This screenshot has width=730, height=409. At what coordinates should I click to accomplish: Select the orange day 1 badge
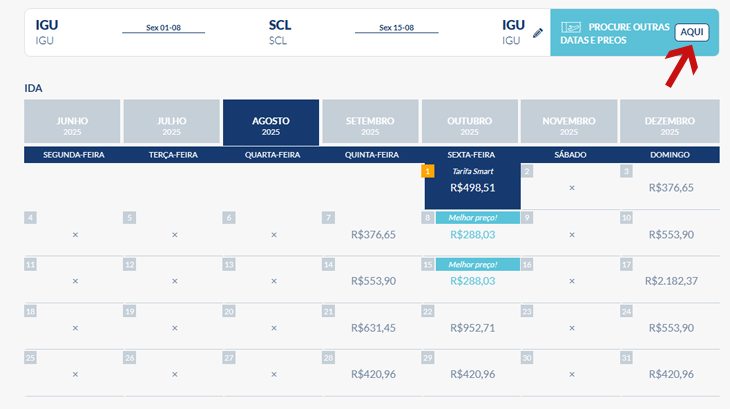427,171
